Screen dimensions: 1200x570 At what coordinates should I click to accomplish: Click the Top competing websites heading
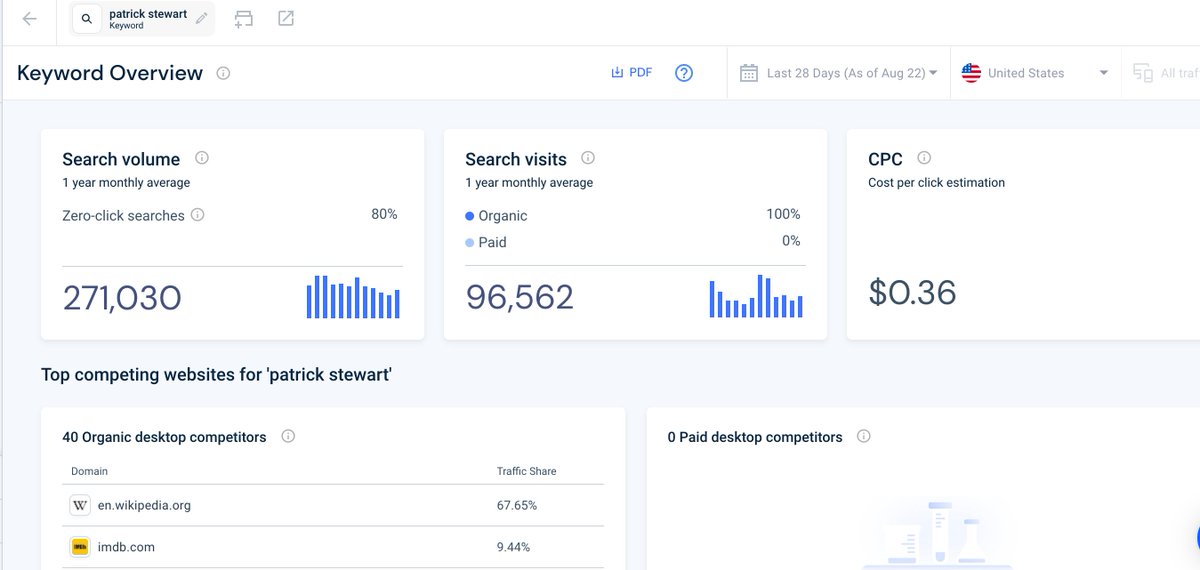pyautogui.click(x=217, y=375)
